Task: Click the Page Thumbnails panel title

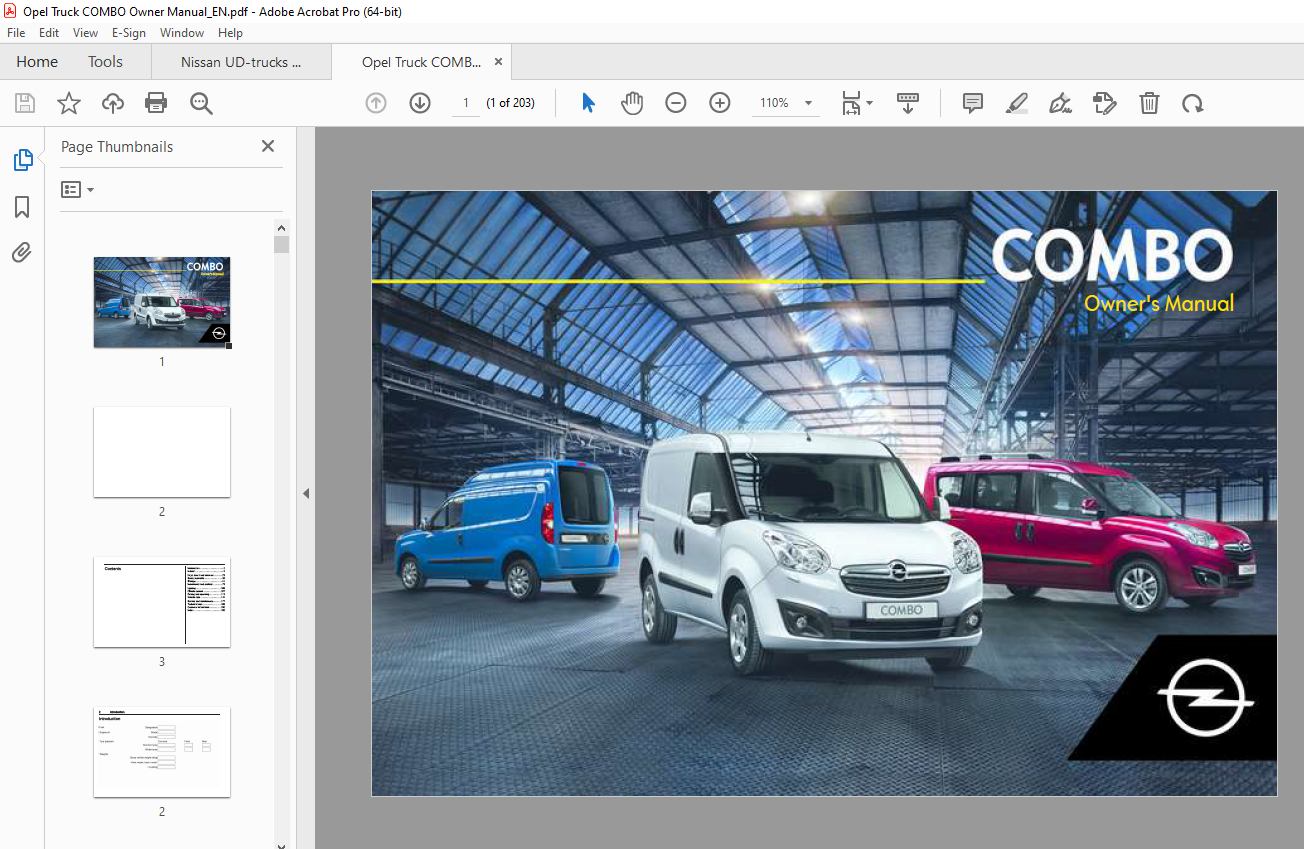Action: click(117, 146)
